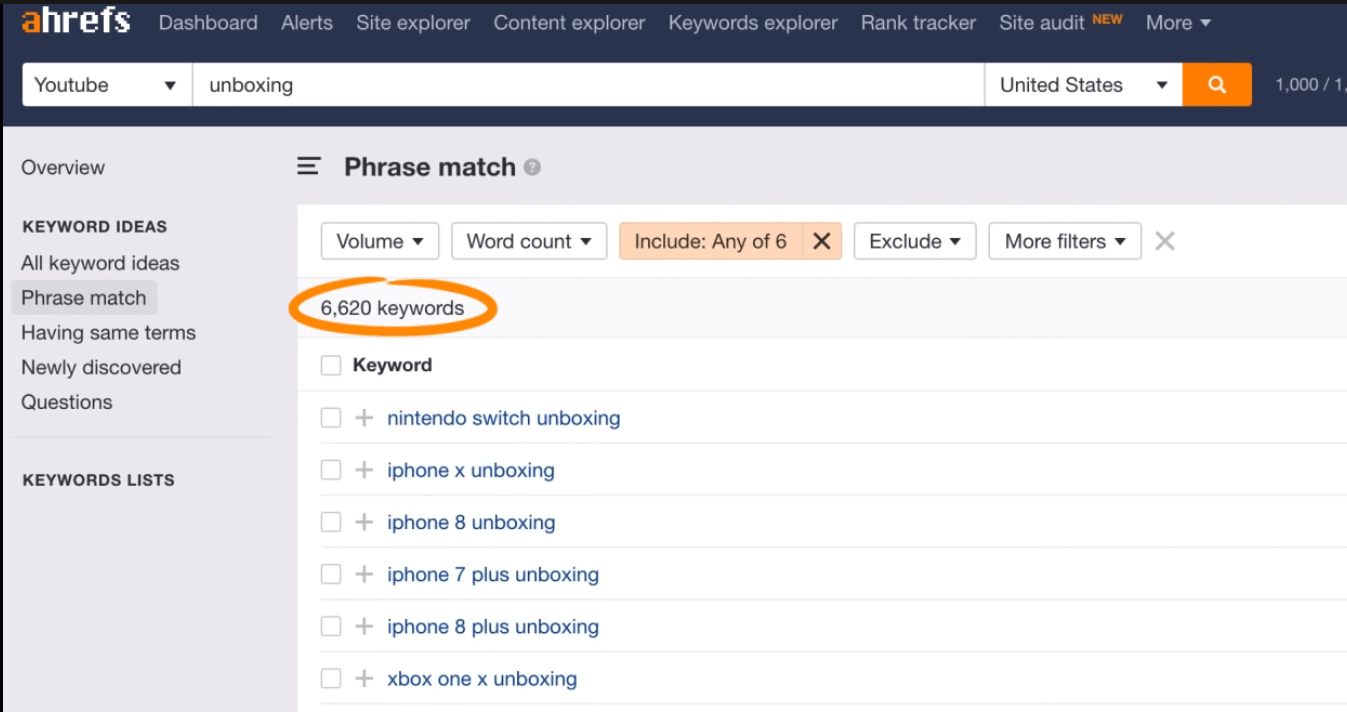
Task: Select Newly discovered in sidebar
Action: [101, 367]
